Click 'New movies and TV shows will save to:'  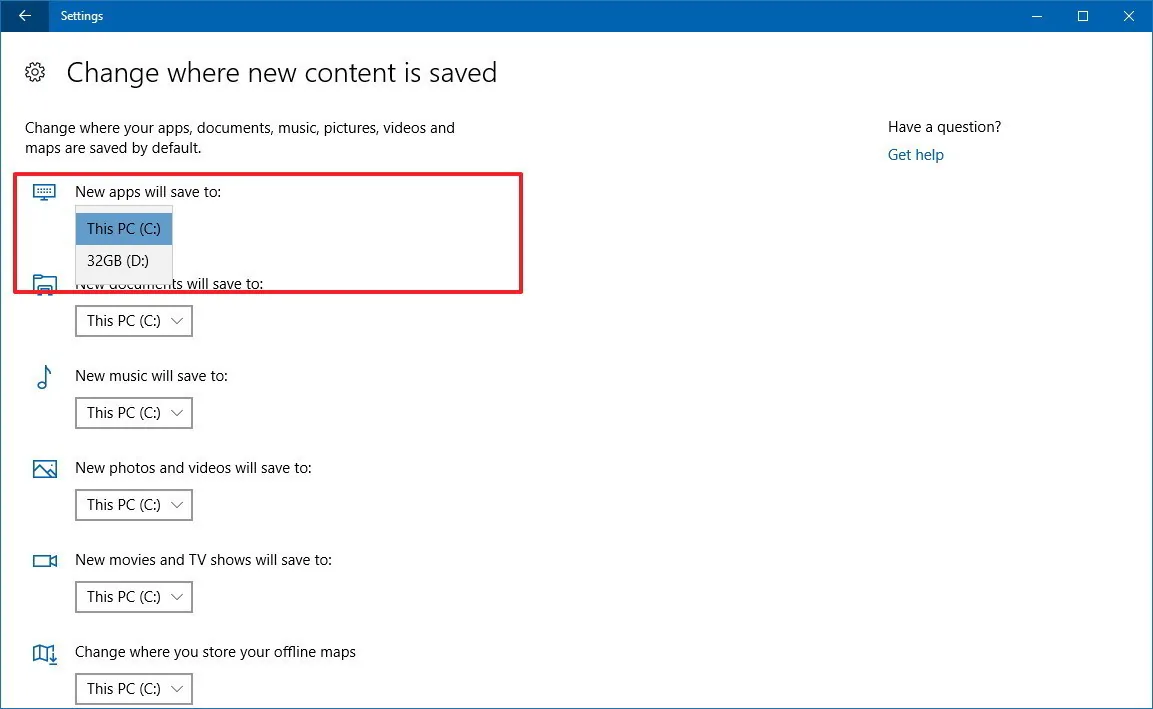click(x=204, y=560)
